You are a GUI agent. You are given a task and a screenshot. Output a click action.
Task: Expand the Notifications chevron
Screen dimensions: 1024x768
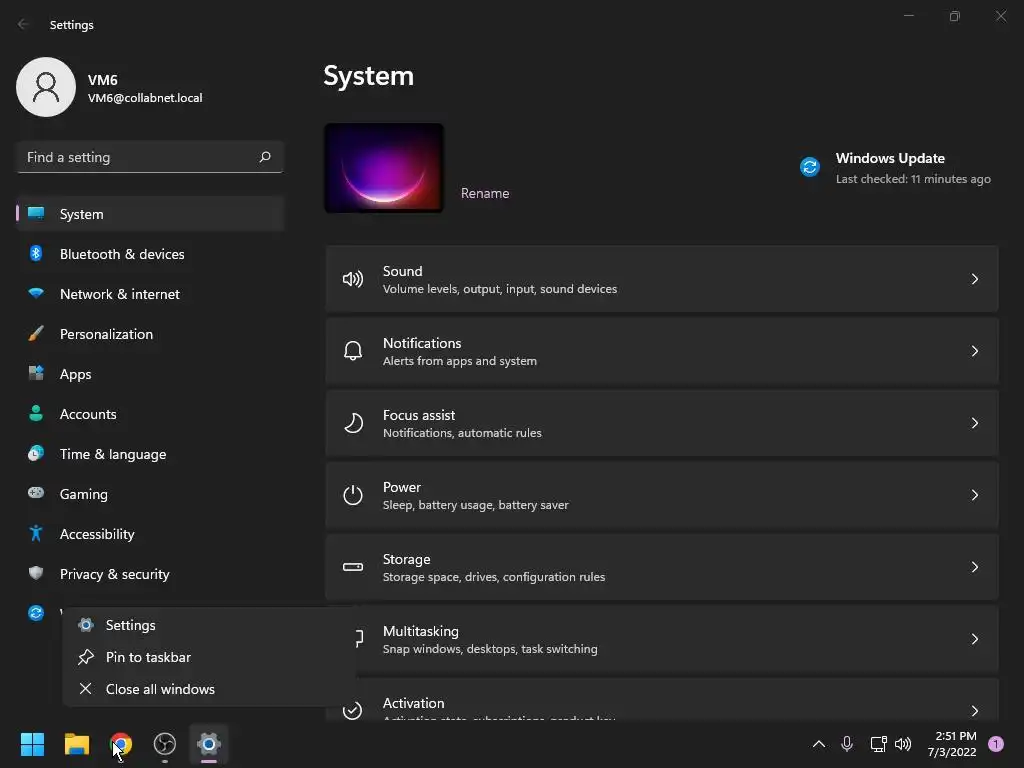974,351
